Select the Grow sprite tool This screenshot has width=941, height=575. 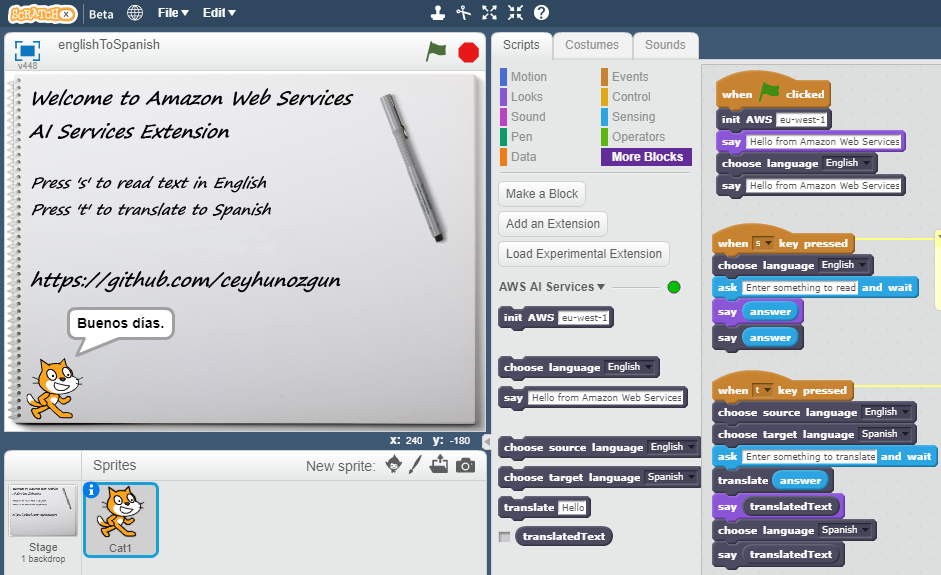point(490,13)
